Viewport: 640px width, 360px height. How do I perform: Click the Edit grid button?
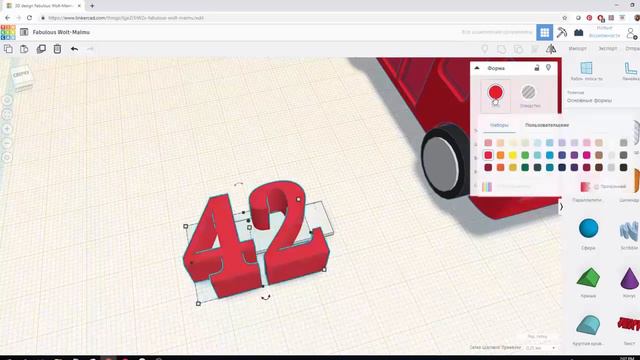537,337
